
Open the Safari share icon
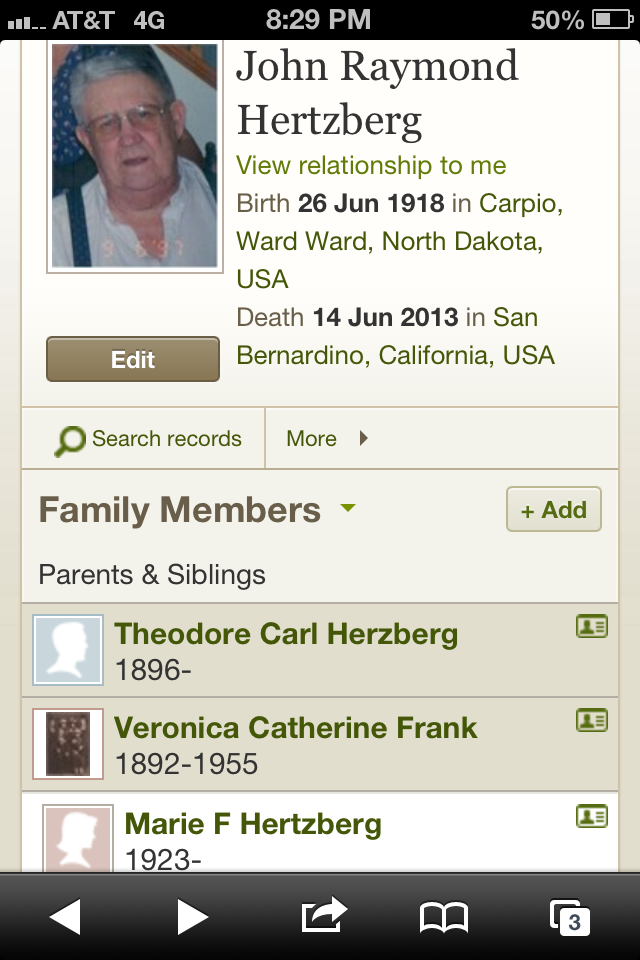click(x=320, y=915)
